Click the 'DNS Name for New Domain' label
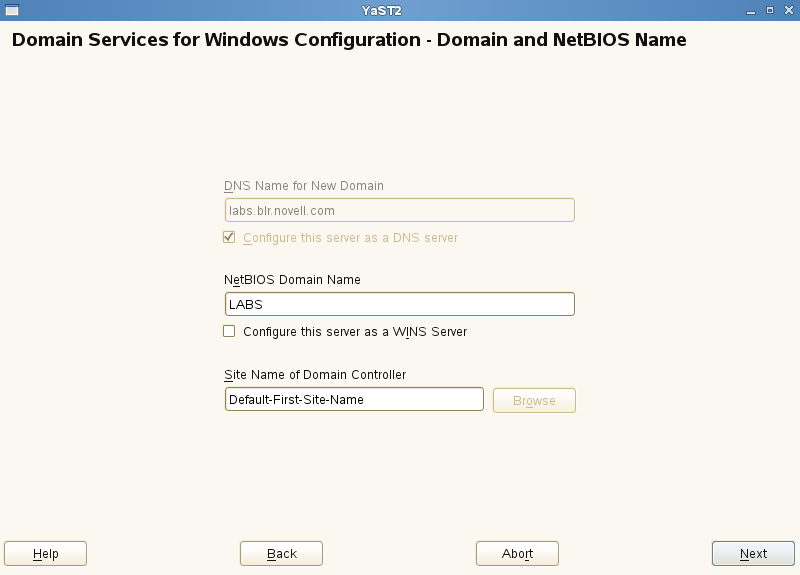800x575 pixels. 304,186
